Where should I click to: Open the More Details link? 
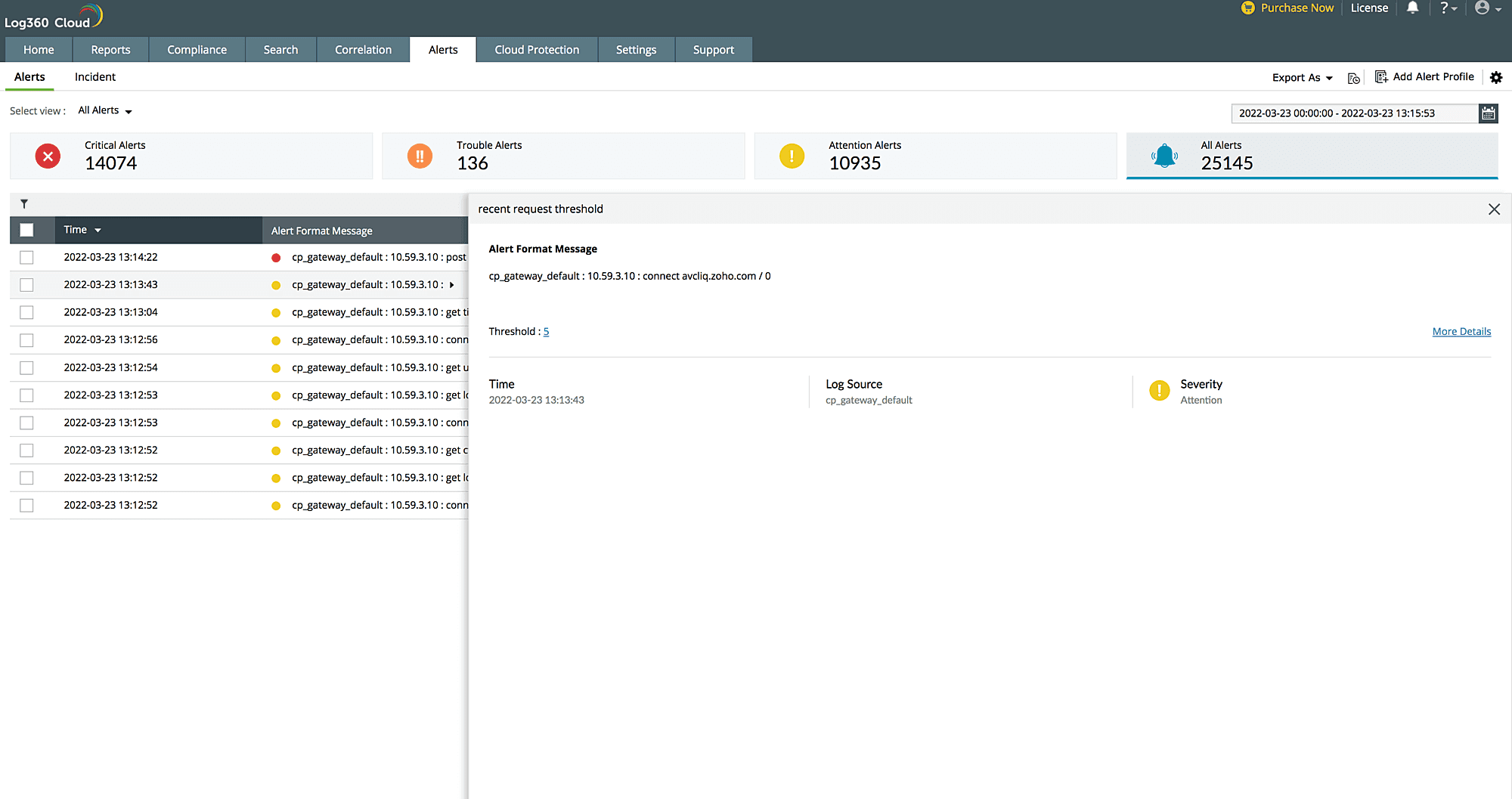pyautogui.click(x=1461, y=331)
